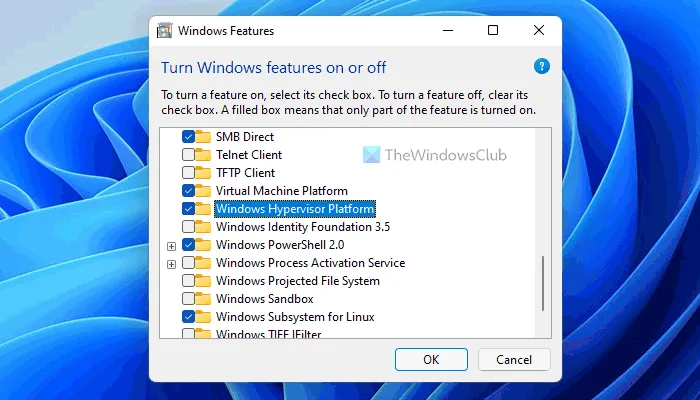
Task: Click the features list vertical scrollbar thumb
Action: click(543, 282)
